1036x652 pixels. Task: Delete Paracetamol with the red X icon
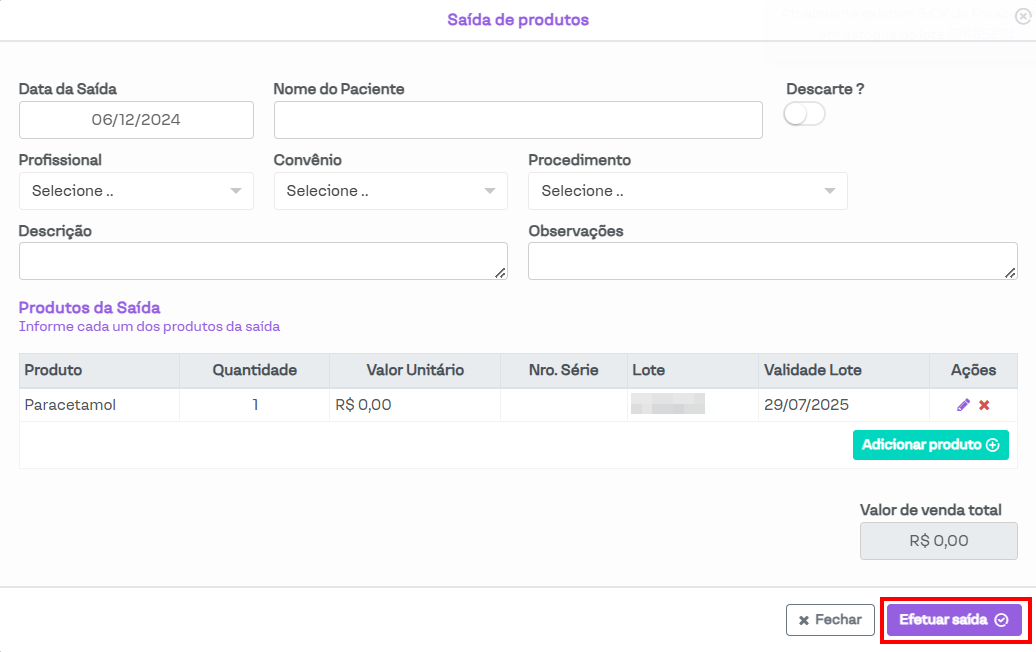pyautogui.click(x=984, y=405)
